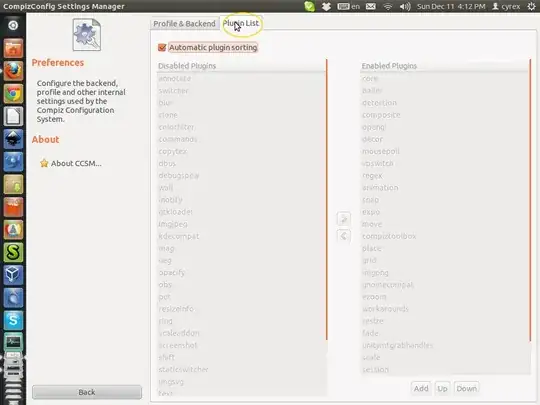Viewport: 540px width, 405px height.
Task: Open the clock showing Sun Dec 11
Action: click(451, 6)
